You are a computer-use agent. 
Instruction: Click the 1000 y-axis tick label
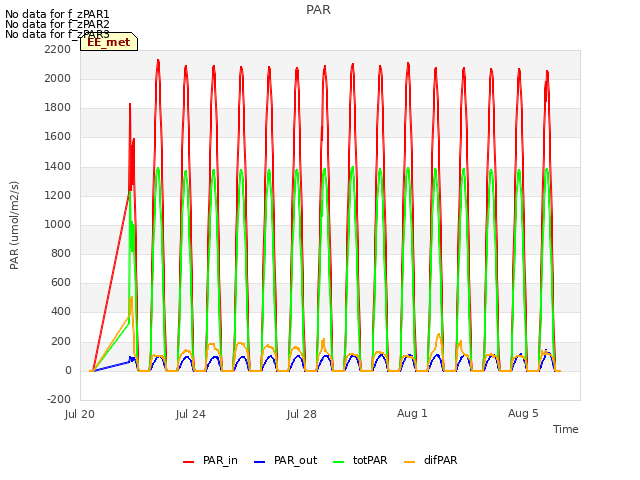click(58, 224)
